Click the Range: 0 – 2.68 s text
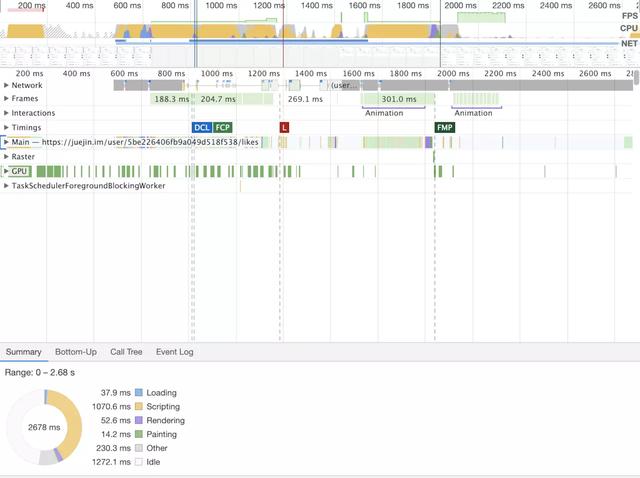The width and height of the screenshot is (640, 478). 40,372
